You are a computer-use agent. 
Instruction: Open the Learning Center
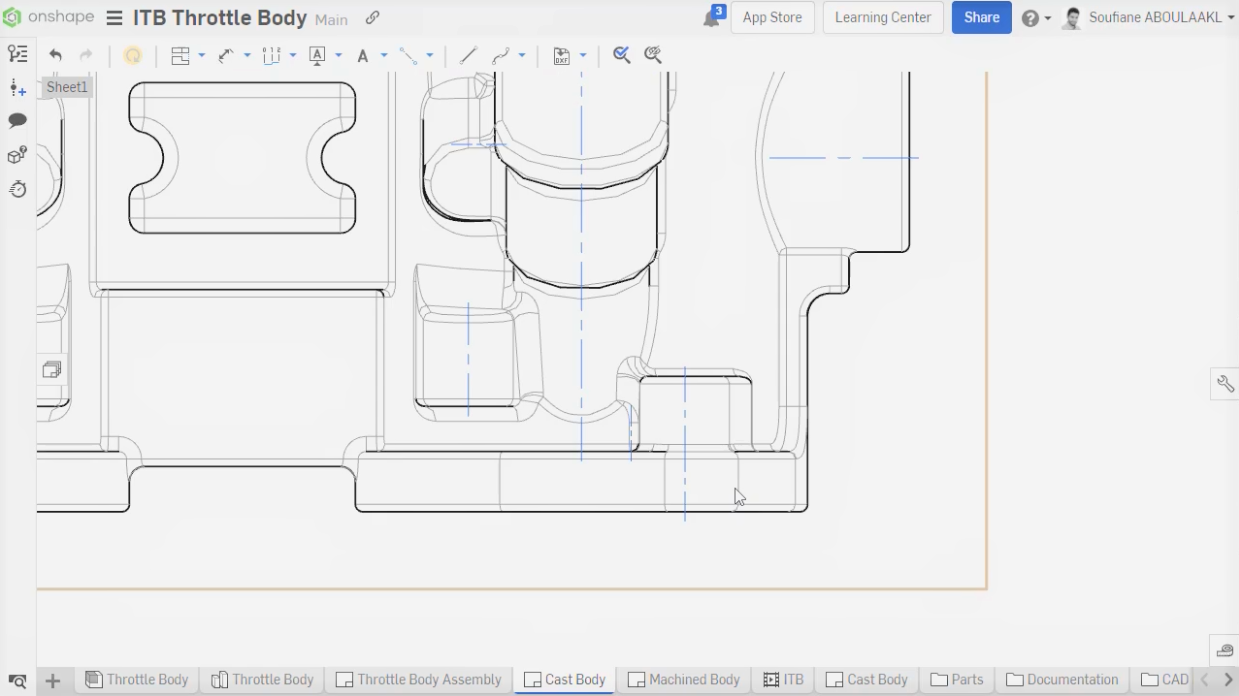tap(883, 18)
